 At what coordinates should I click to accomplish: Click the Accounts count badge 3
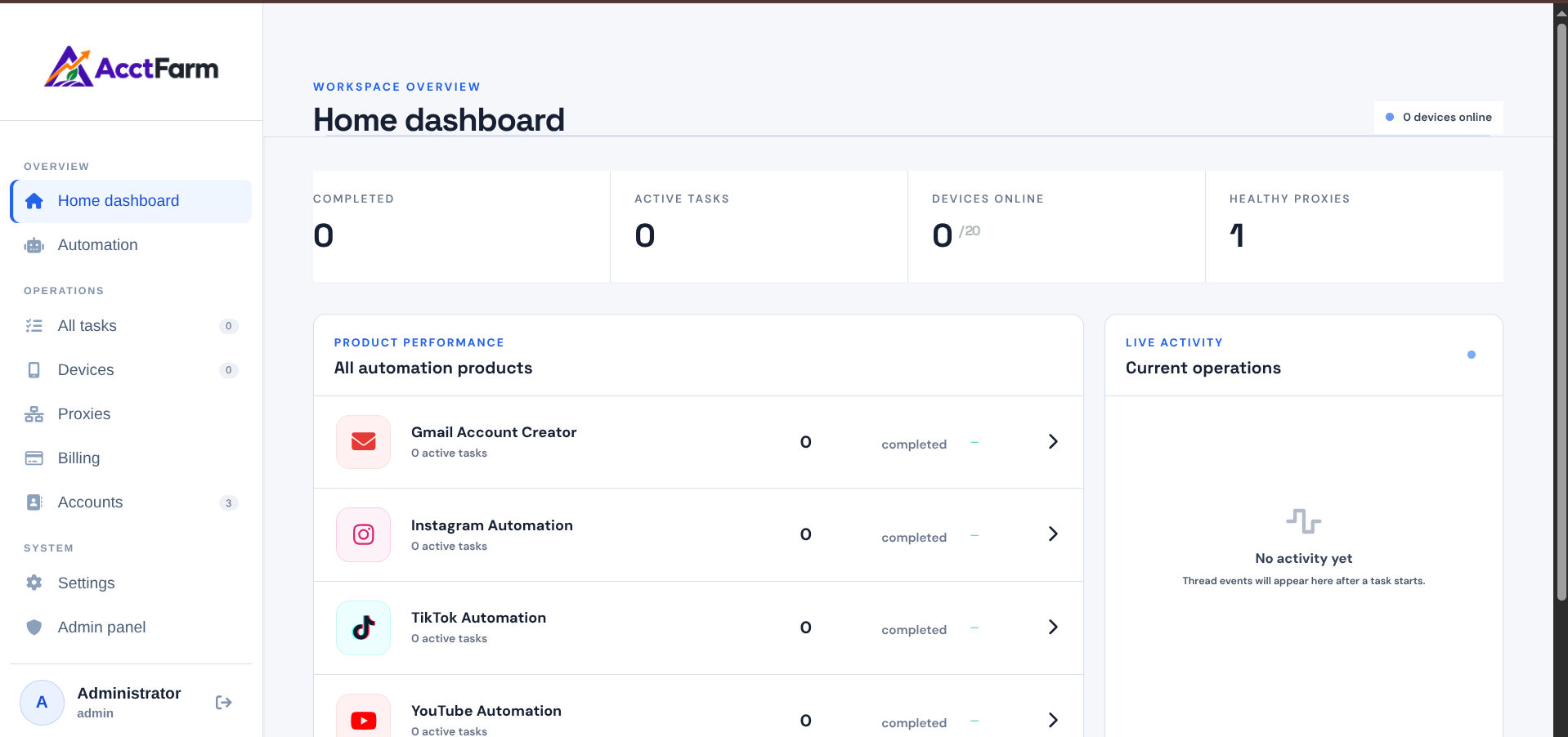pos(229,503)
